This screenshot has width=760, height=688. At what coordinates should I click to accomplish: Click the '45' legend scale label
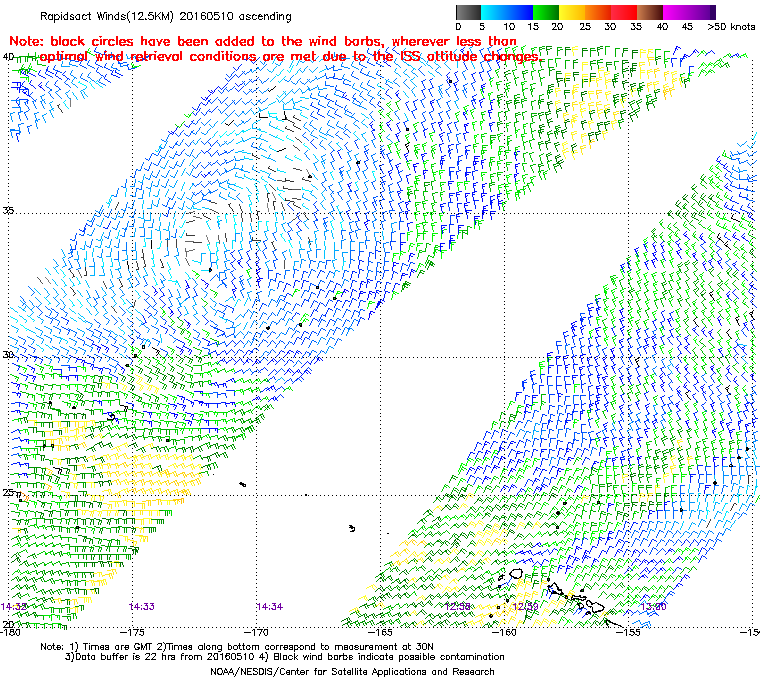(x=687, y=27)
